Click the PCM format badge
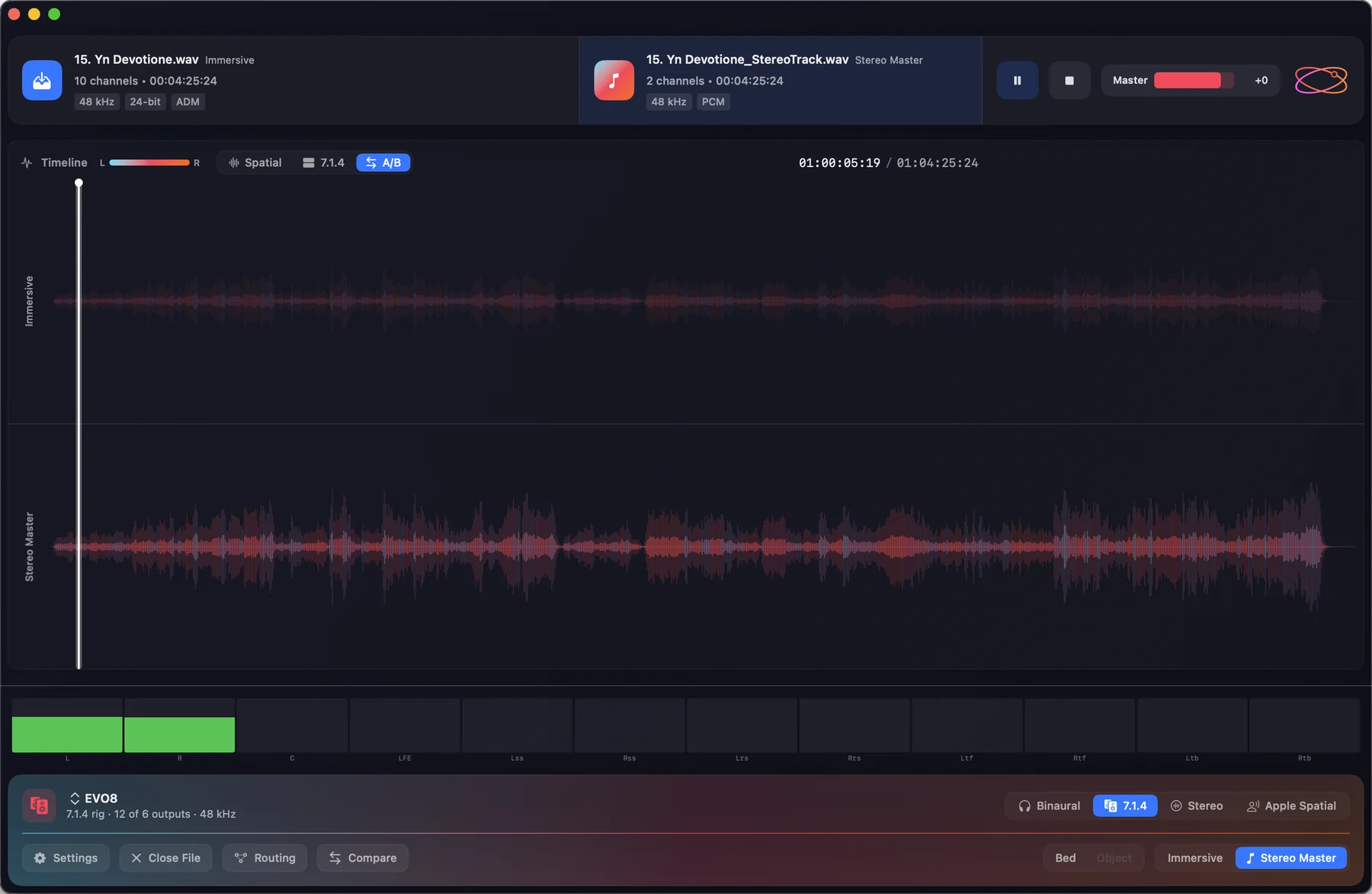Screen dimensions: 1372x894 coord(713,101)
